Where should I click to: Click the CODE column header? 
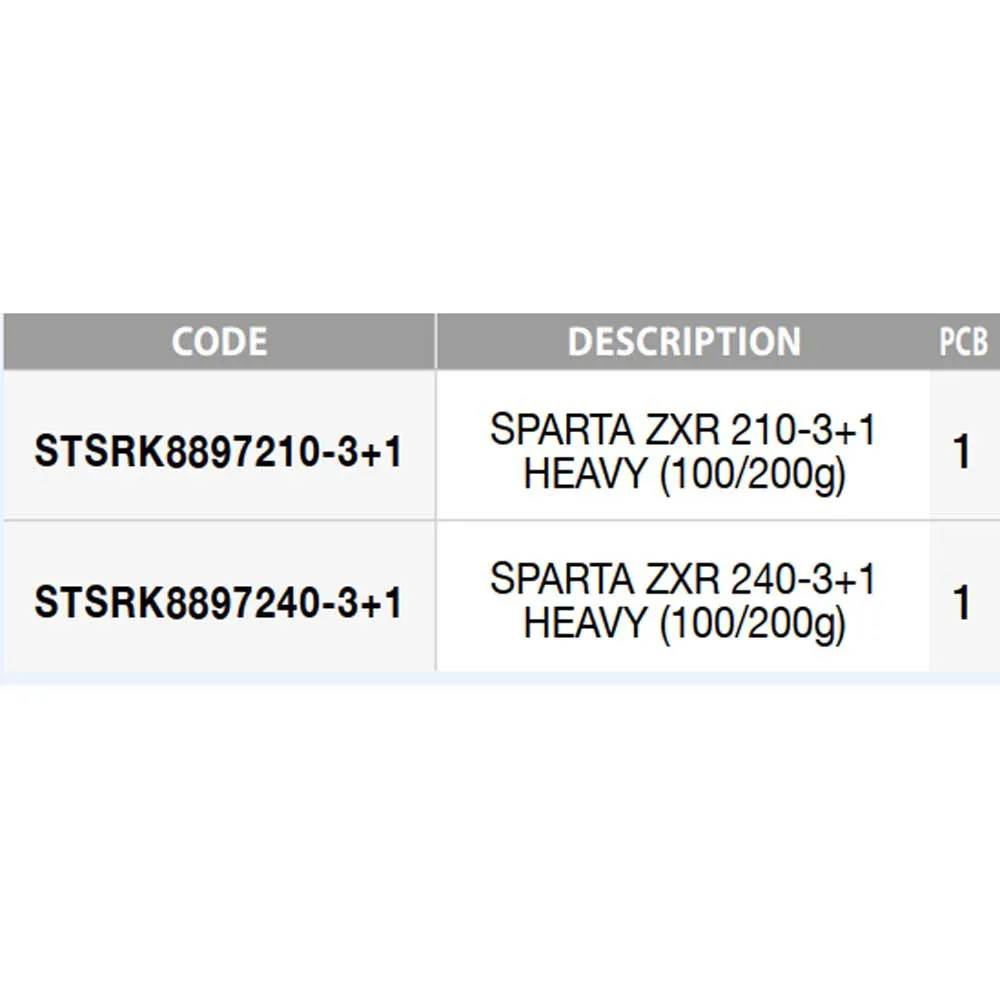pos(219,341)
